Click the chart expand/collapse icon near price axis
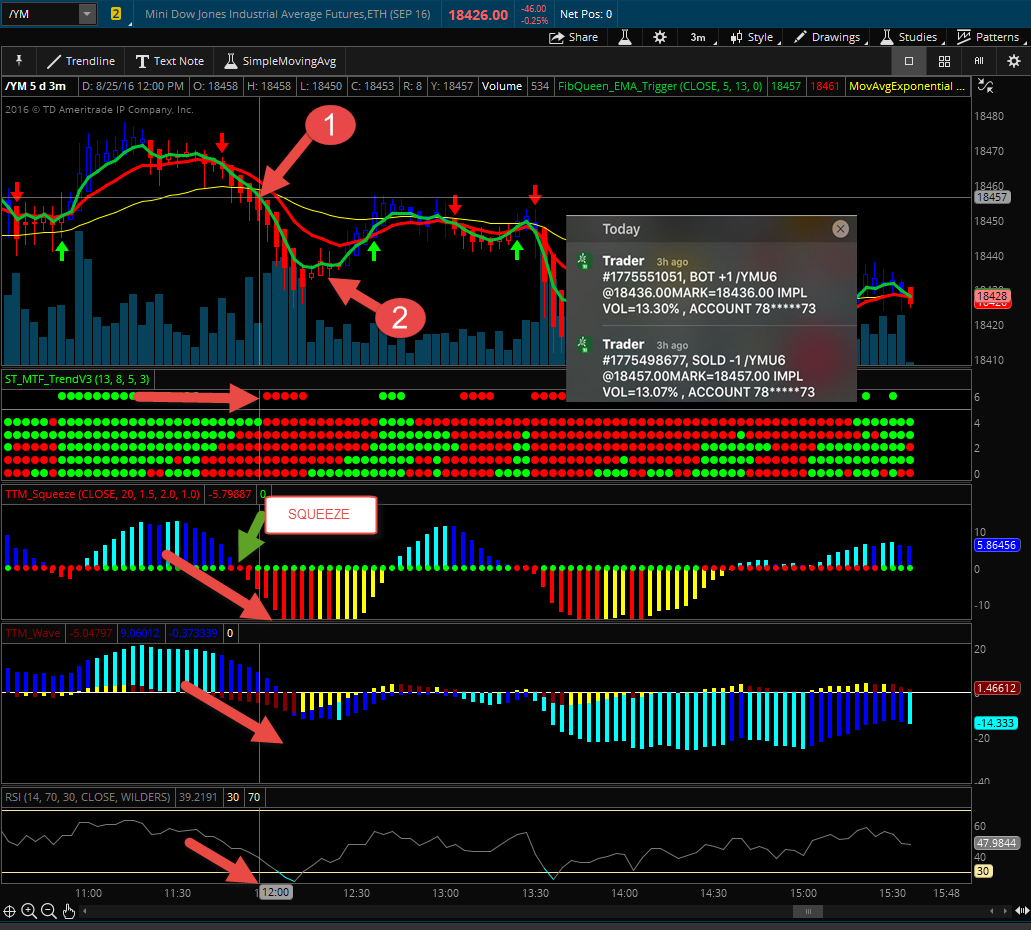Screen dimensions: 1031x930 985,86
